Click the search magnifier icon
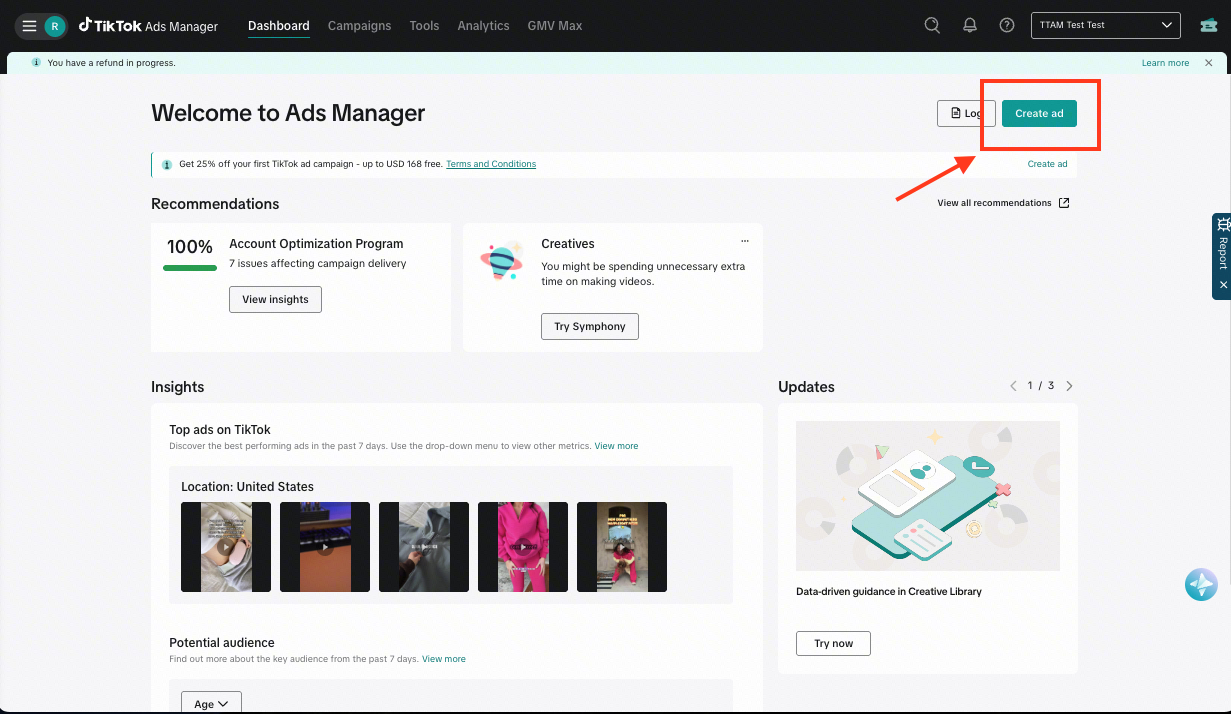 [x=932, y=26]
